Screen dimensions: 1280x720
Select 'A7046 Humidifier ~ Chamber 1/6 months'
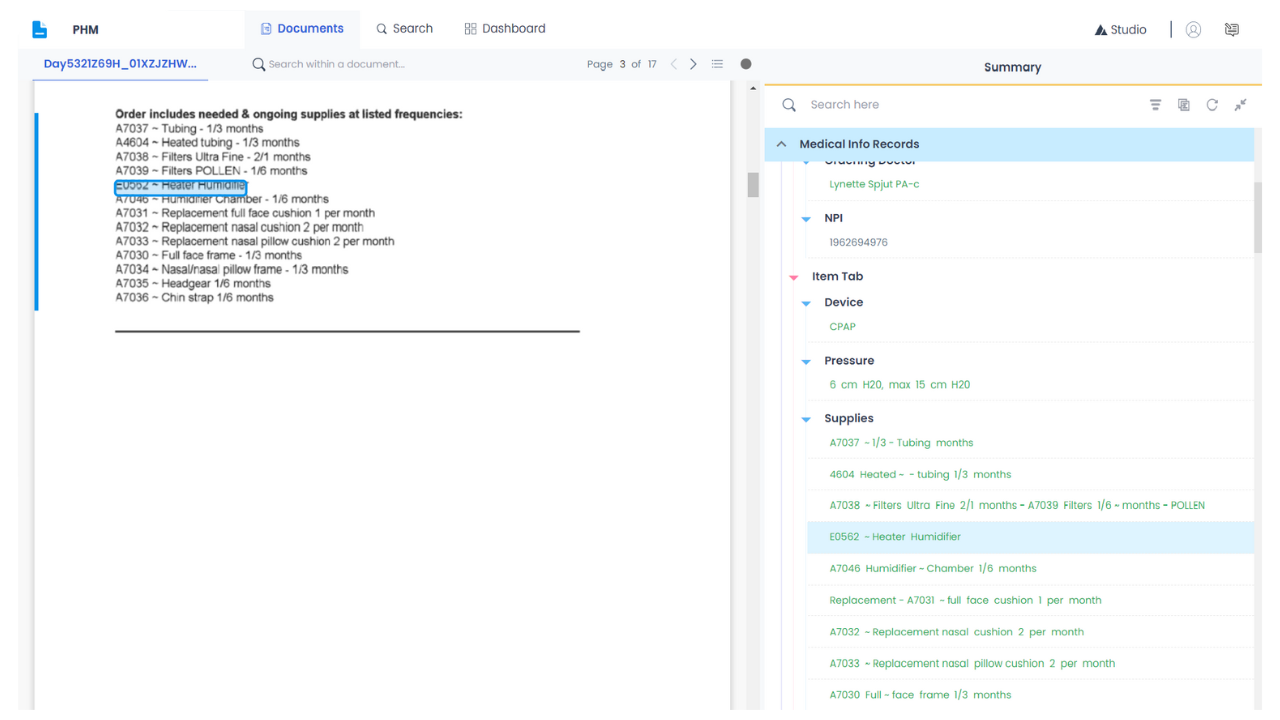pos(933,569)
